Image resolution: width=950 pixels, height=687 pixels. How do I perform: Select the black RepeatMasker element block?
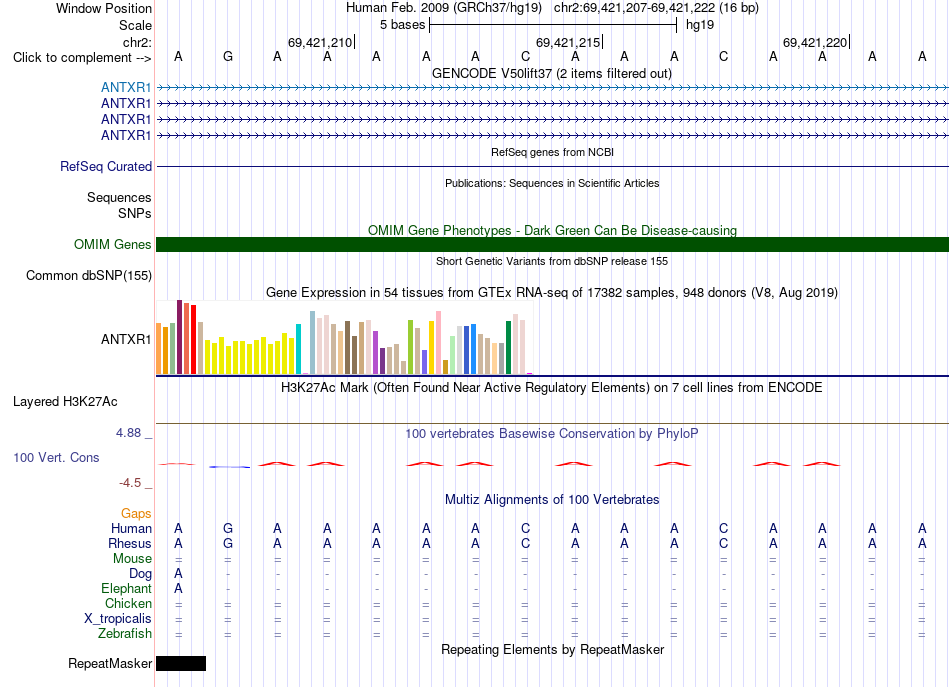click(181, 663)
